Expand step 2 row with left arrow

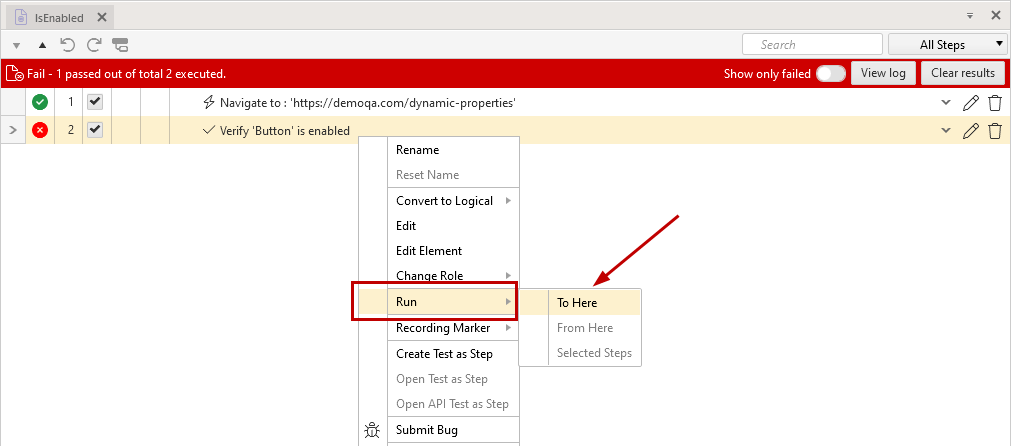pos(13,130)
